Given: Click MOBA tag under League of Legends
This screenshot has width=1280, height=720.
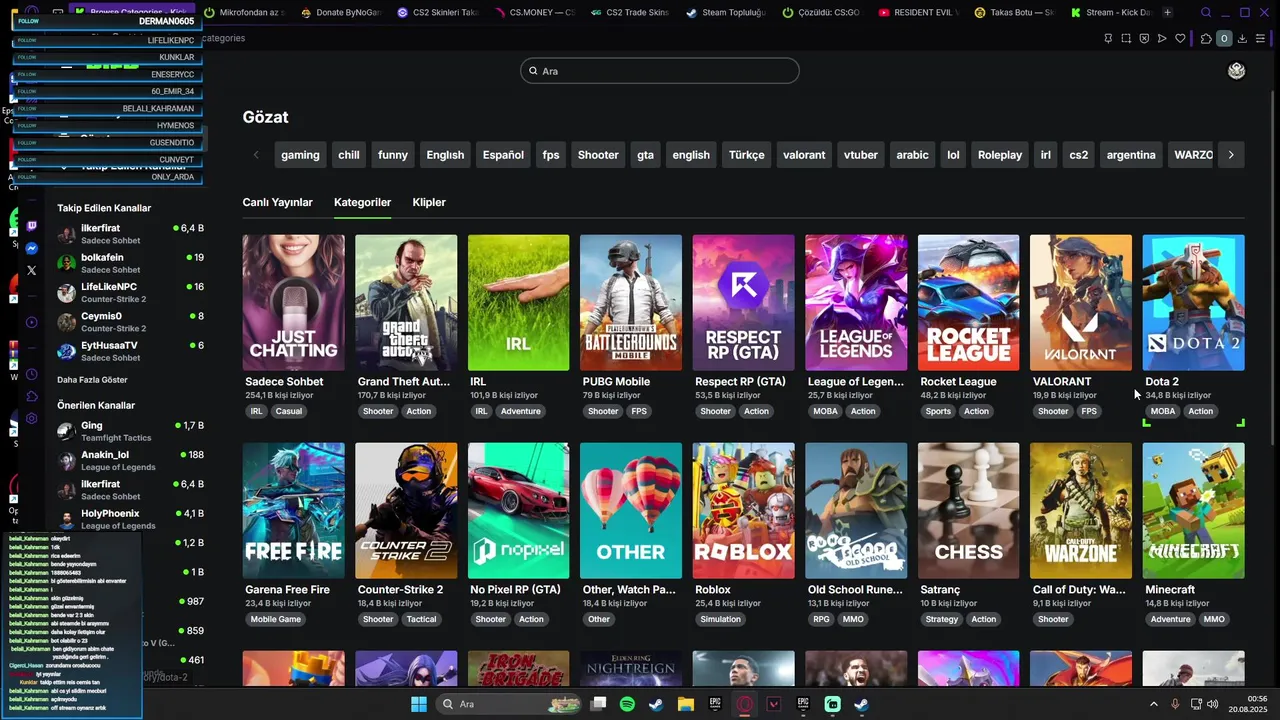Looking at the screenshot, I should click(826, 411).
